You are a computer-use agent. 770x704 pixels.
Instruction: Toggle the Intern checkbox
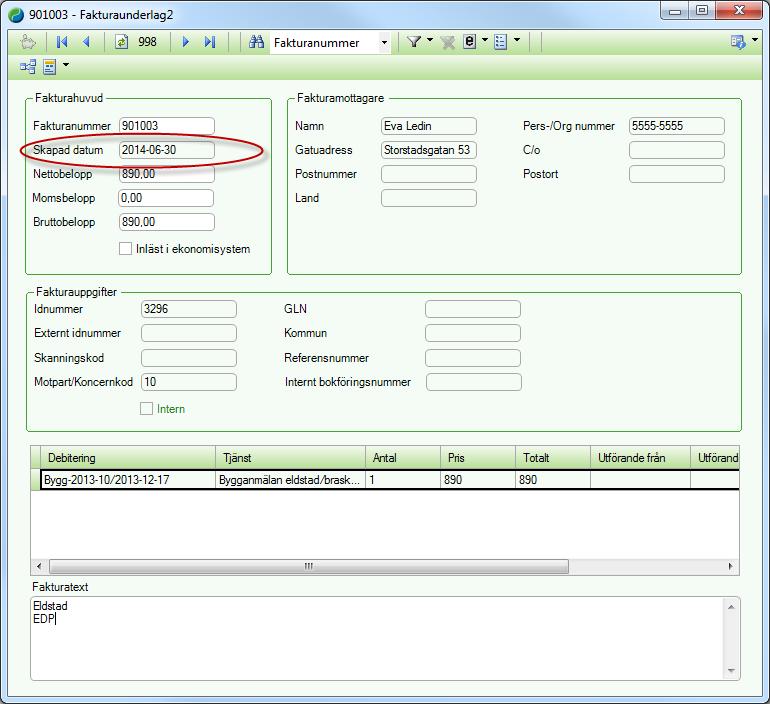146,408
